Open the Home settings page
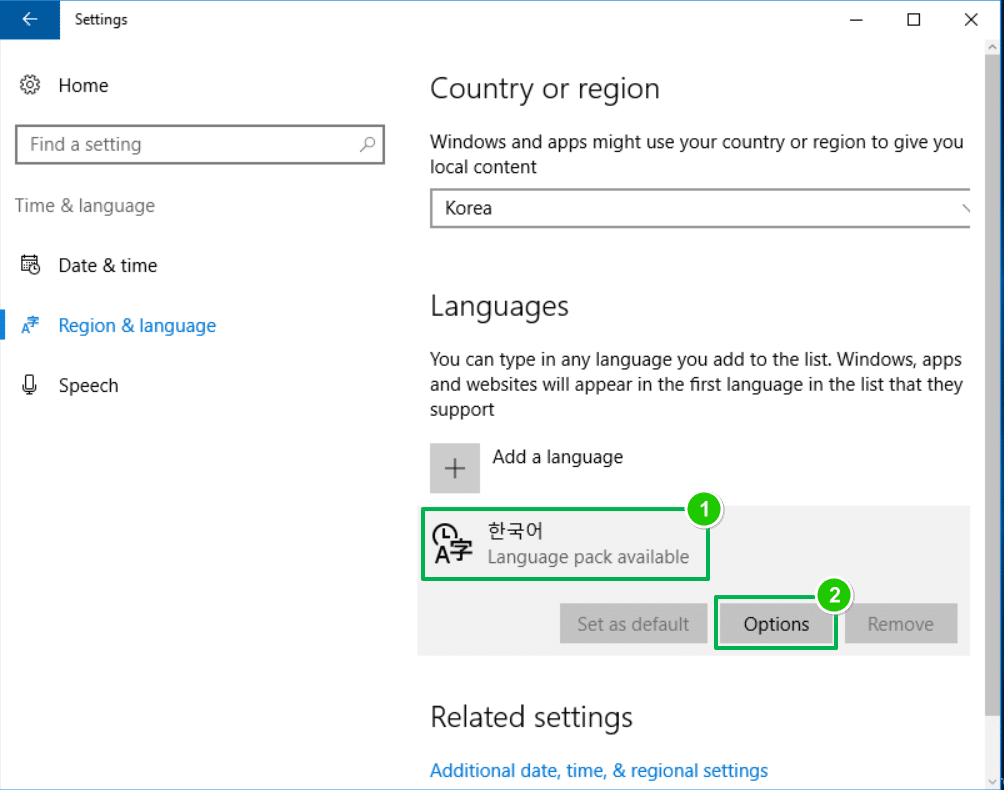1004x790 pixels. [x=83, y=86]
